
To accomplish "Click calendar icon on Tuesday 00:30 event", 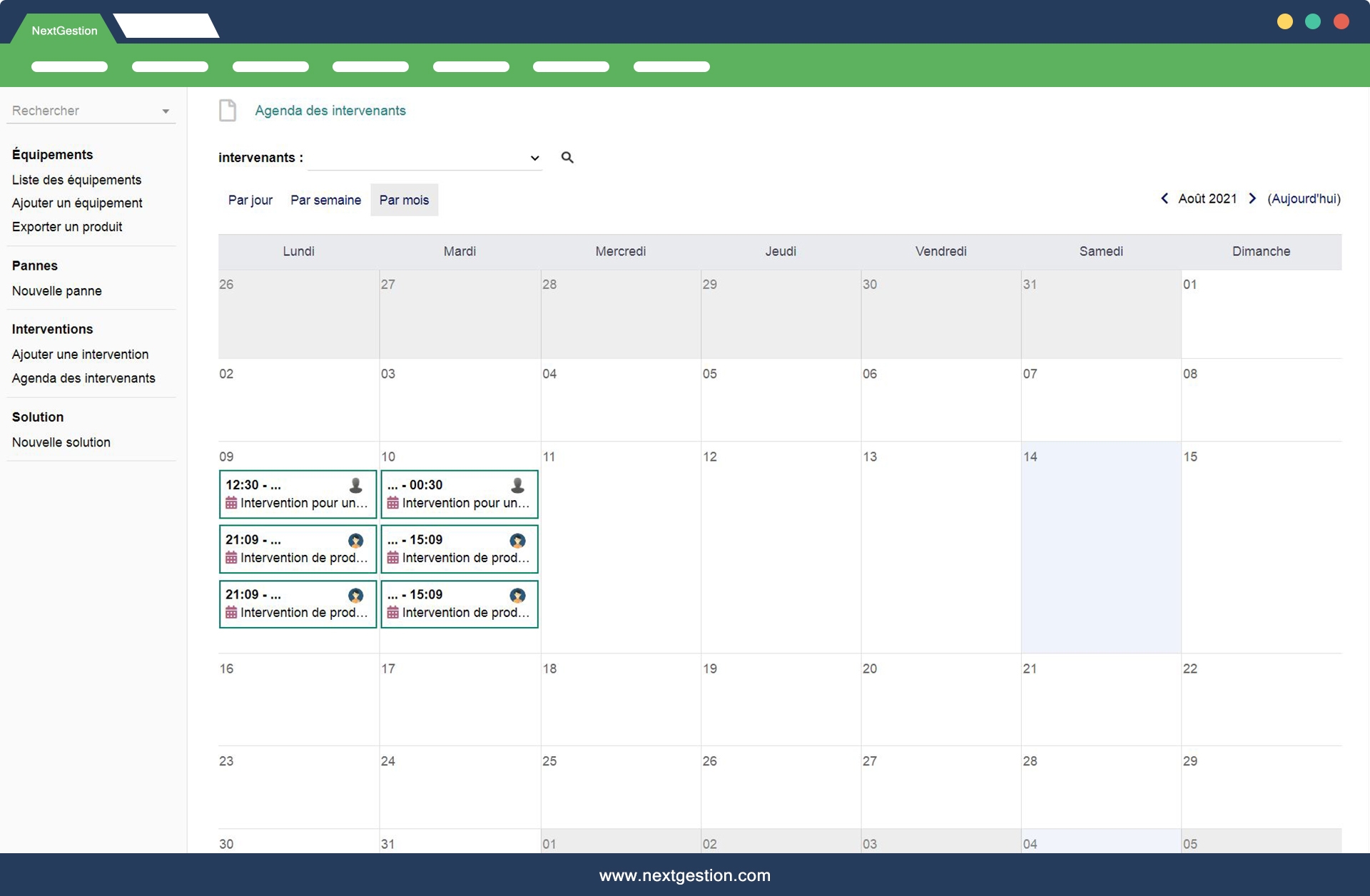I will 392,503.
